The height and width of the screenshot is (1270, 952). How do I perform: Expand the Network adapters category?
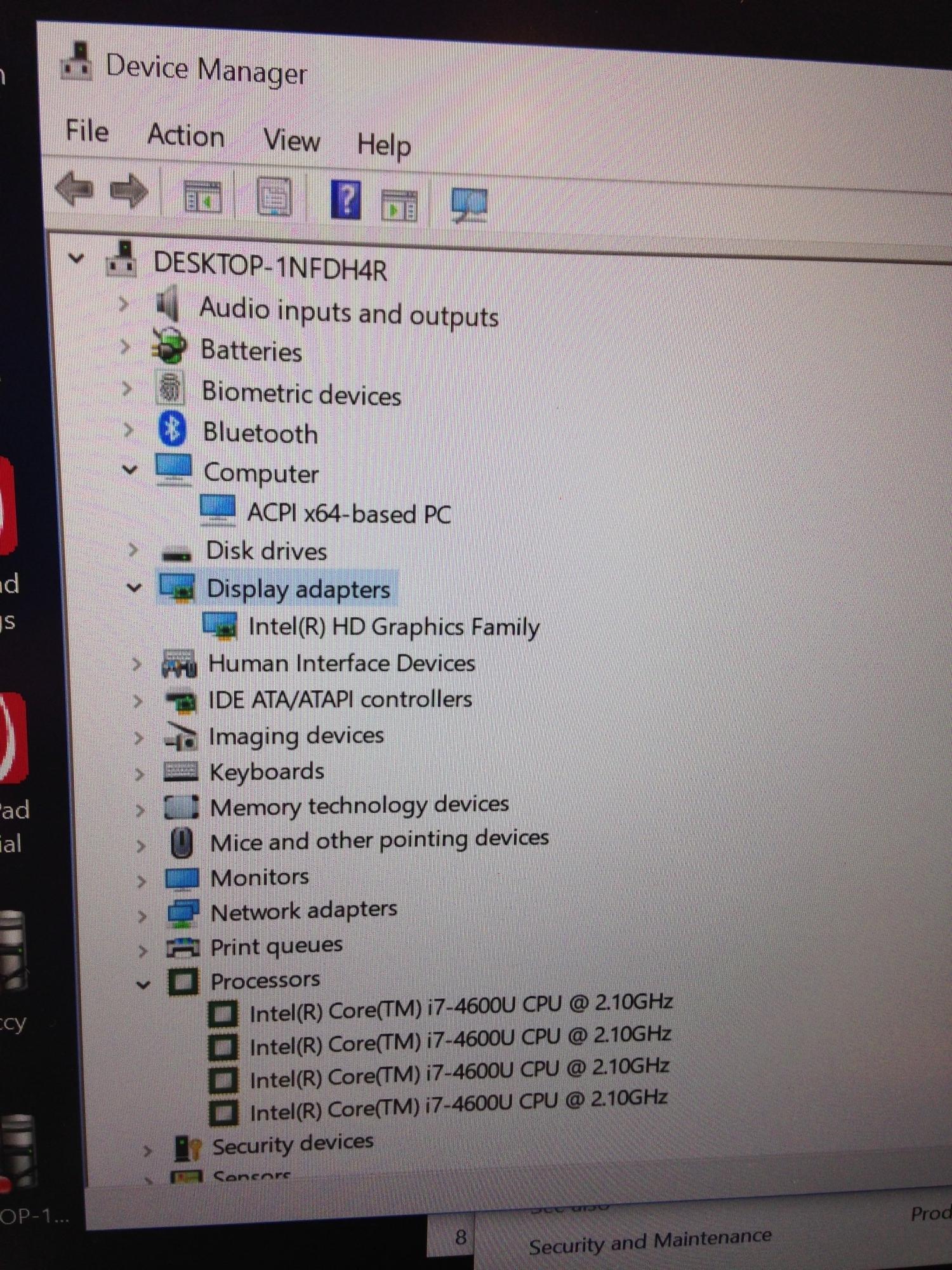pos(142,916)
